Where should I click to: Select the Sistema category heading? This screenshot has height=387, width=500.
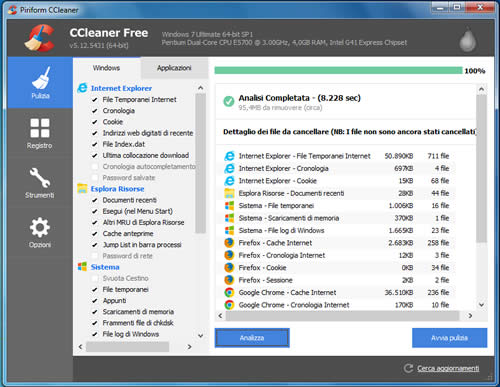coord(105,267)
